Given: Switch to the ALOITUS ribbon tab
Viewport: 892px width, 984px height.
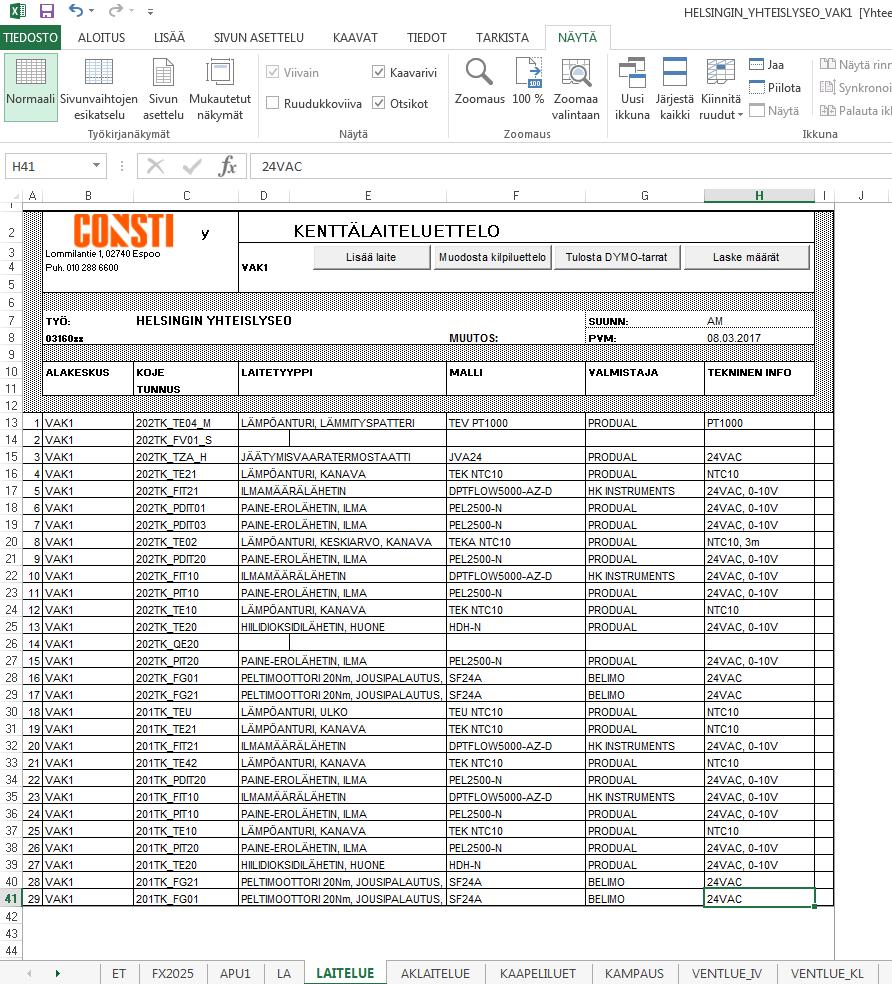Looking at the screenshot, I should click(x=101, y=38).
